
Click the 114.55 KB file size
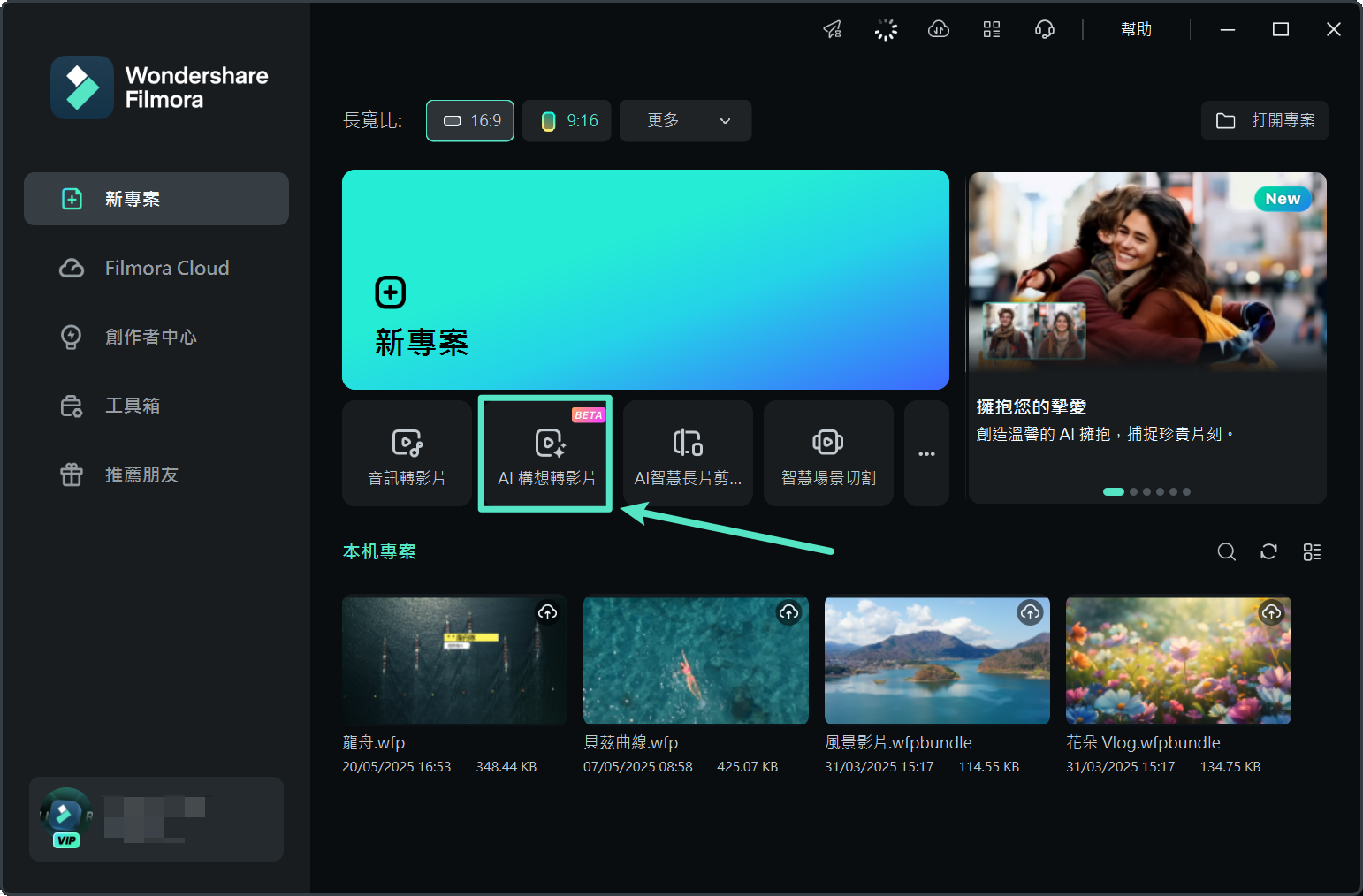click(x=989, y=767)
